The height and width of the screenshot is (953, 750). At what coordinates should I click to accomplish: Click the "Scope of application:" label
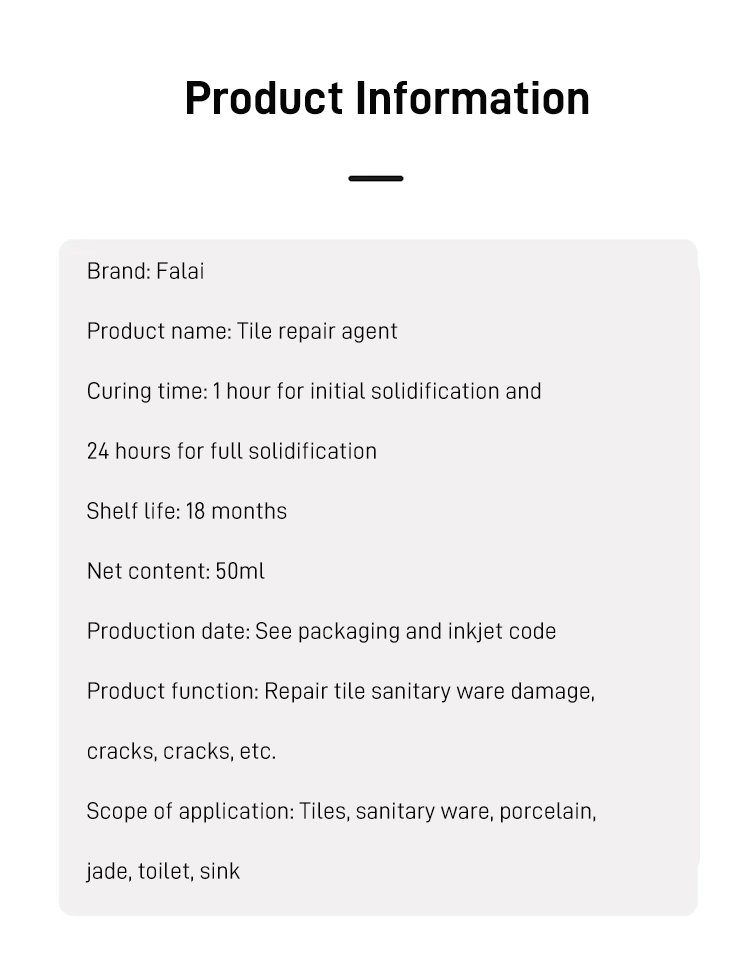[x=190, y=811]
